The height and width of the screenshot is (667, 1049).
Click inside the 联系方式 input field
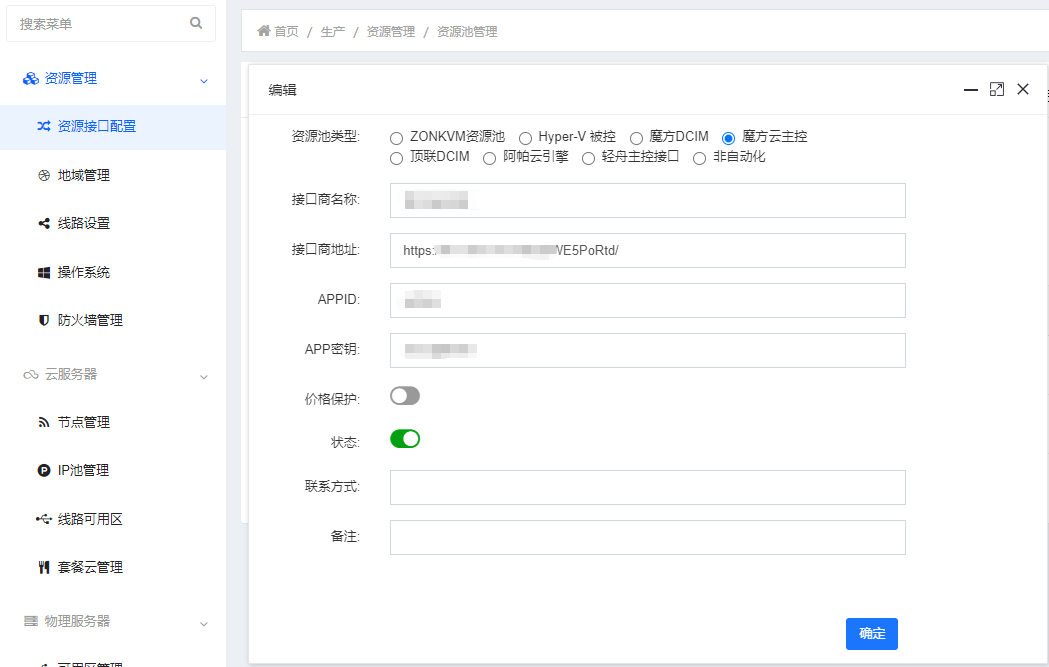(647, 487)
